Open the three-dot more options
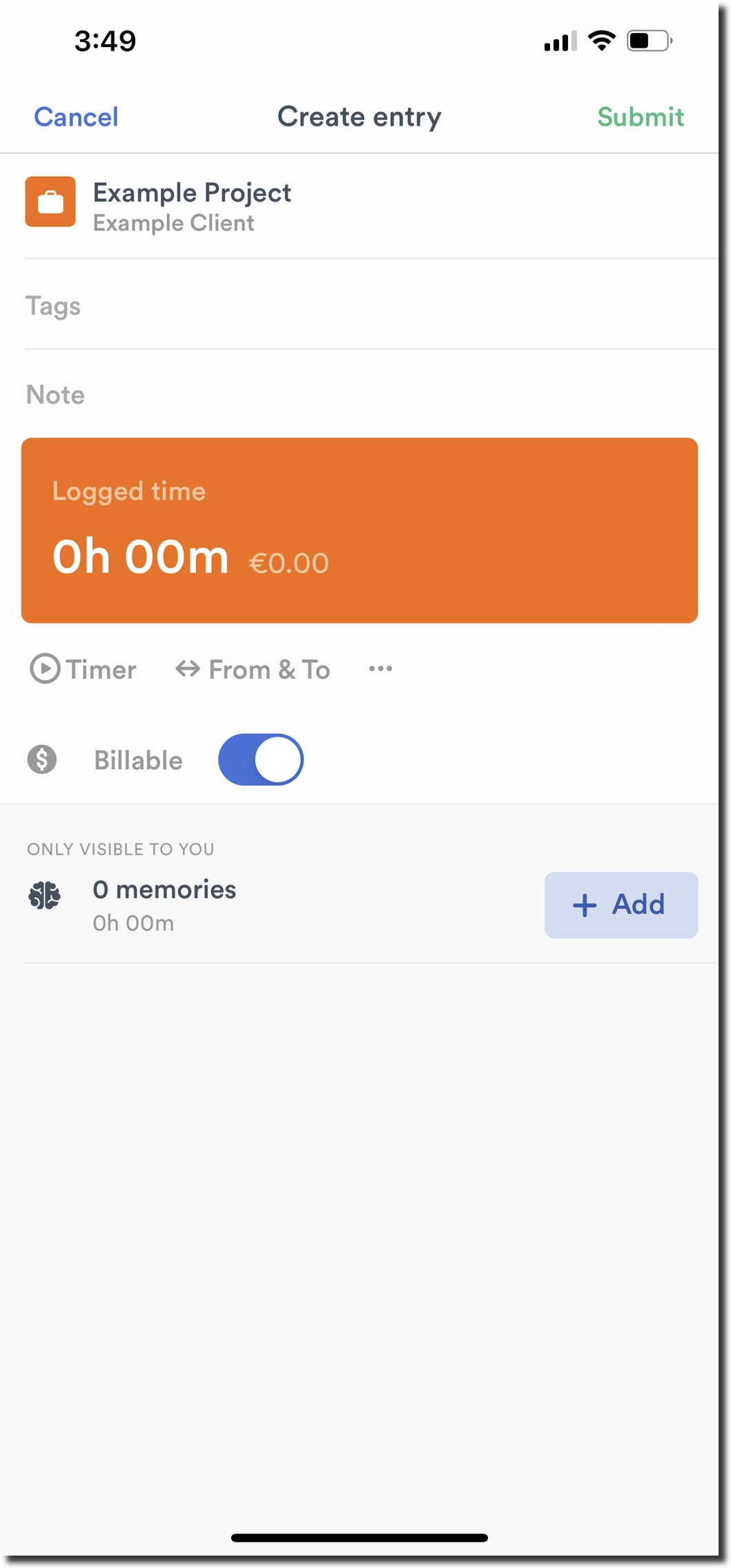Image resolution: width=731 pixels, height=1568 pixels. 380,668
